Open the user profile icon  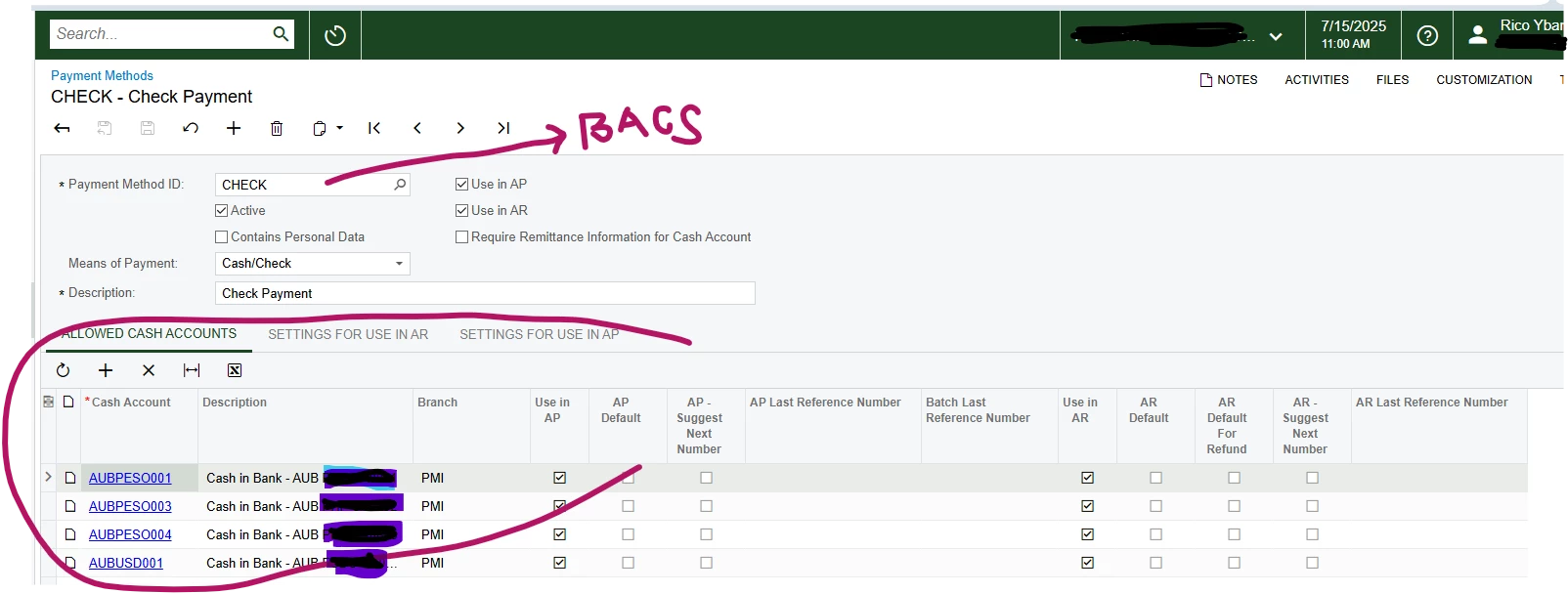[1478, 35]
